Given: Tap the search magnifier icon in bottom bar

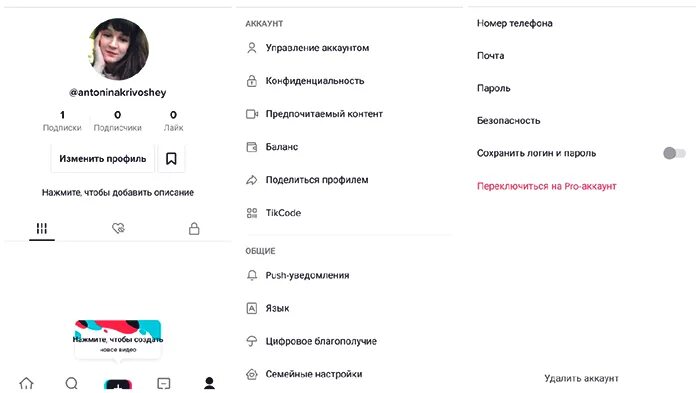Looking at the screenshot, I should pyautogui.click(x=71, y=383).
